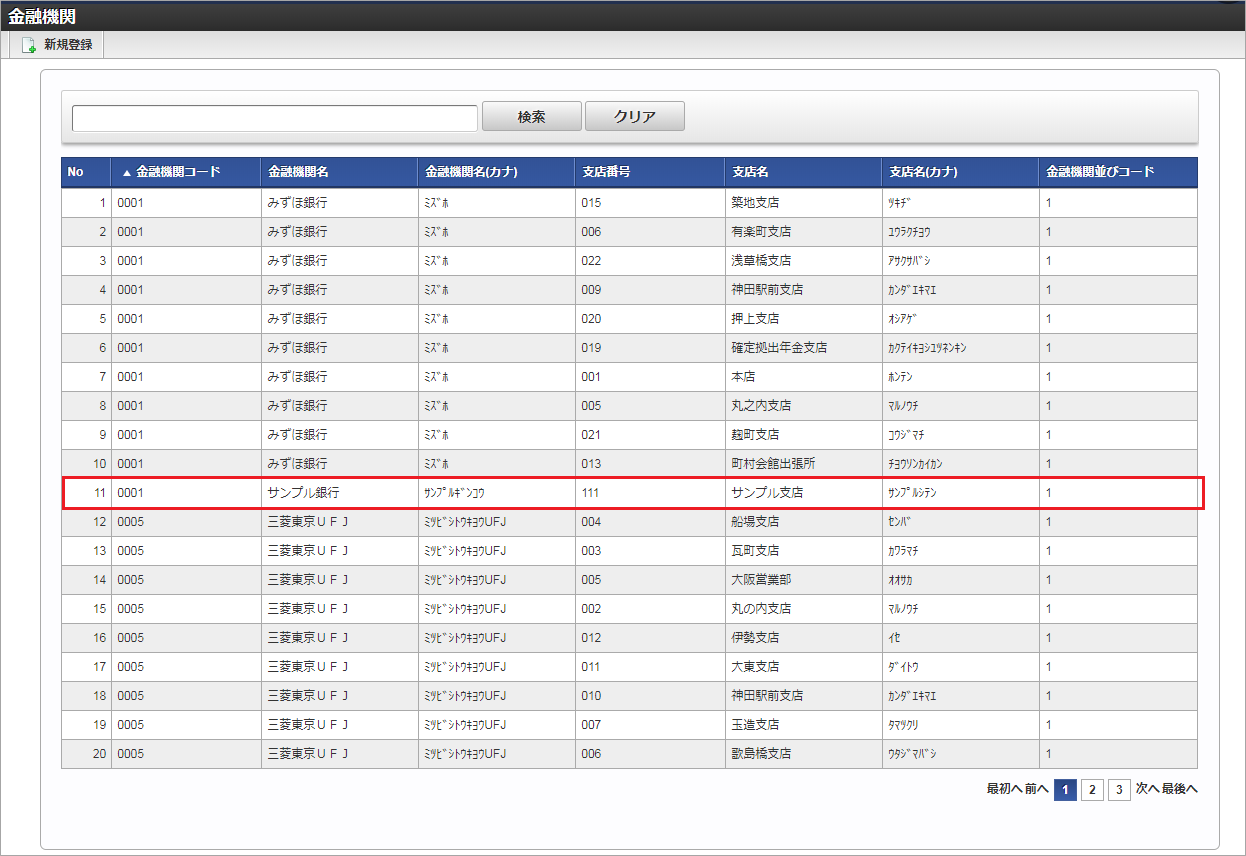Sort by the 支店名(カナ) column header
The image size is (1246, 856).
click(x=923, y=172)
